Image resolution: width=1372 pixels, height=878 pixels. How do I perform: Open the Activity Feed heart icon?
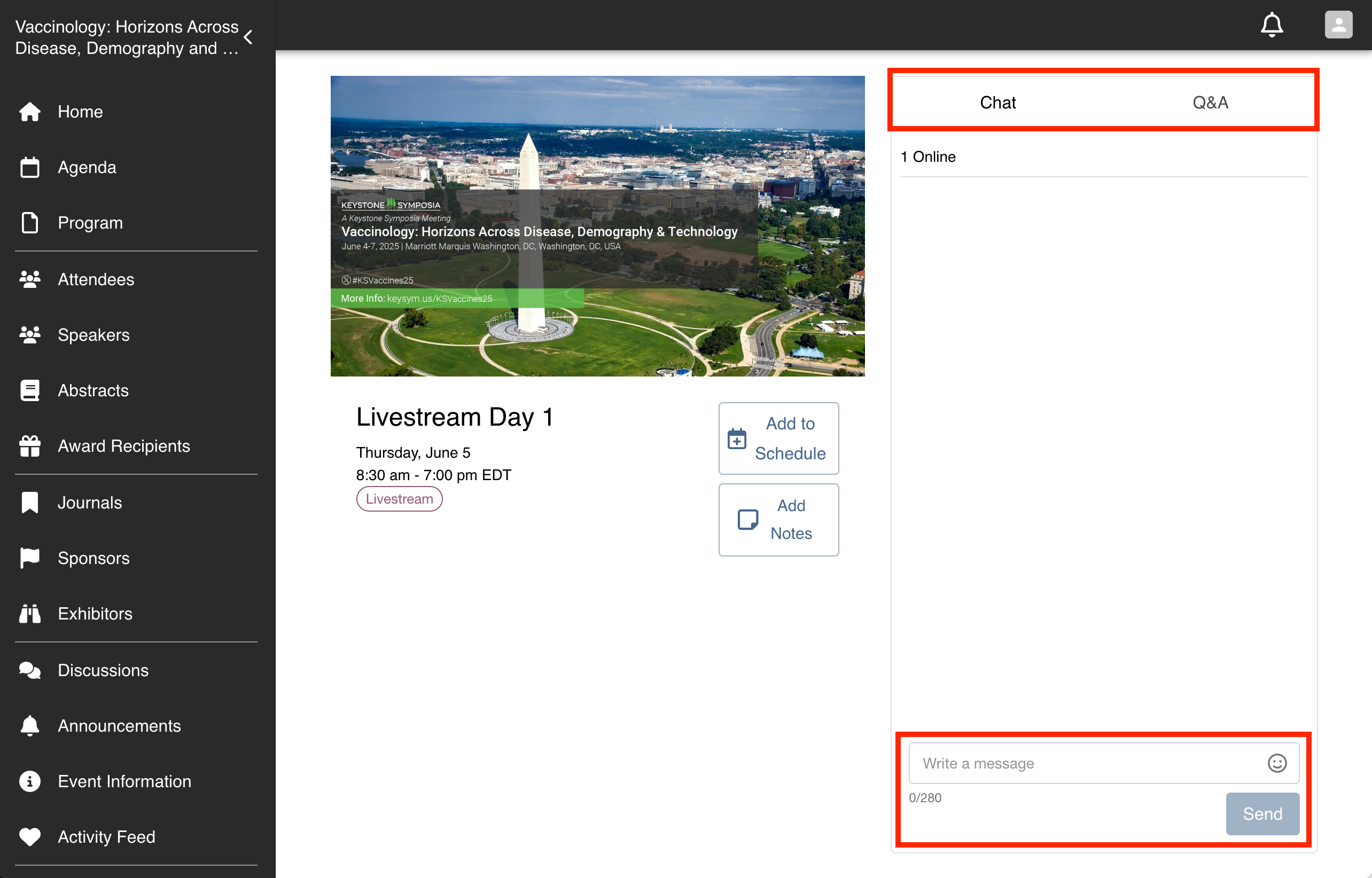[x=30, y=836]
